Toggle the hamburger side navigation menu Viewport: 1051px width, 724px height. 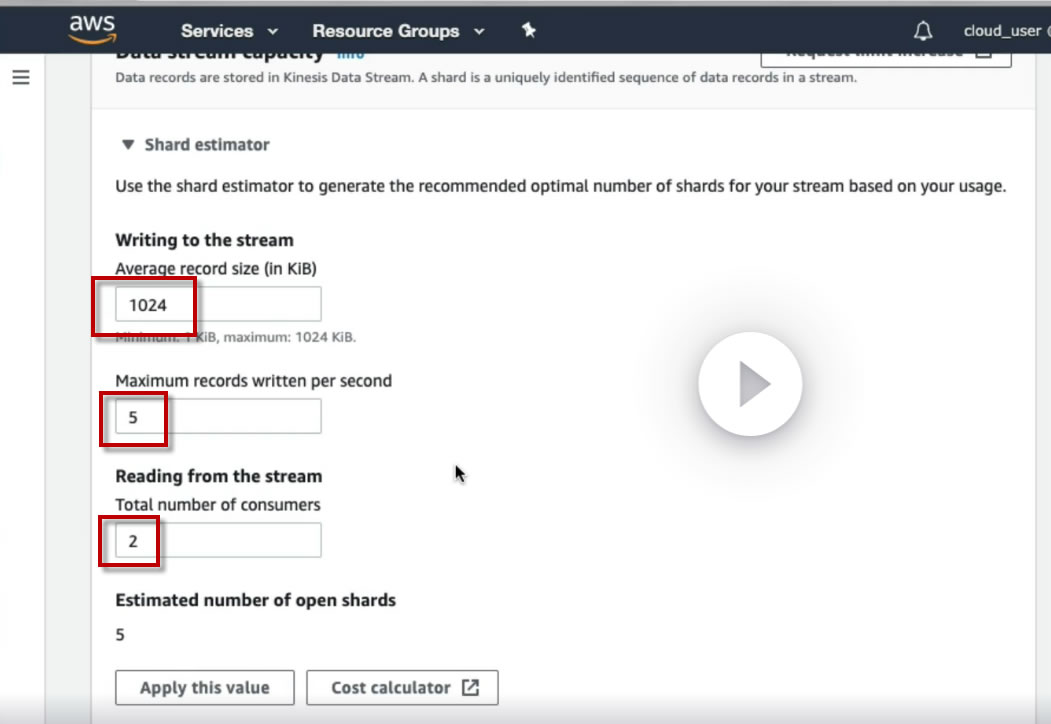[x=21, y=77]
